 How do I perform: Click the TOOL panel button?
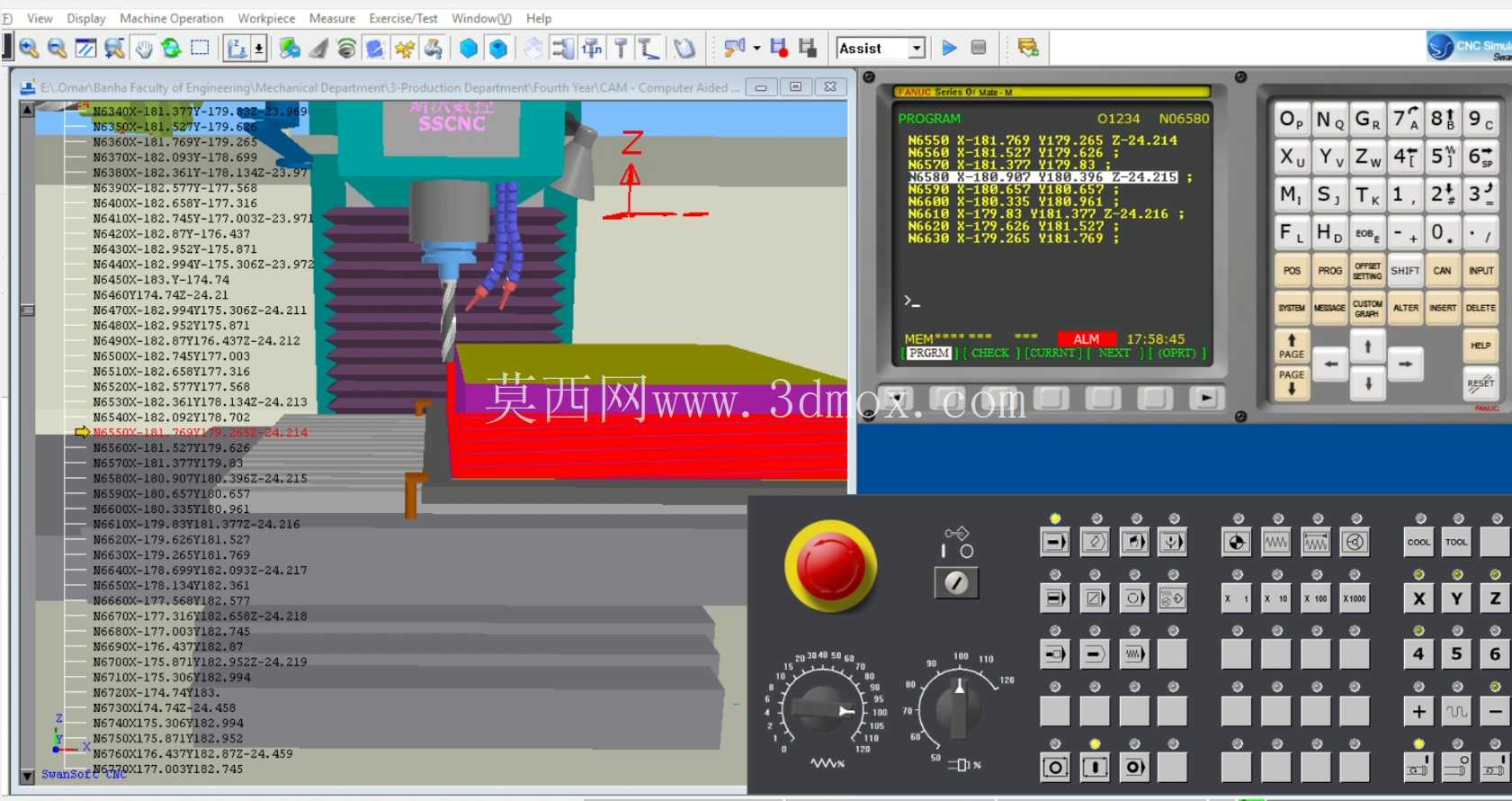pyautogui.click(x=1456, y=542)
